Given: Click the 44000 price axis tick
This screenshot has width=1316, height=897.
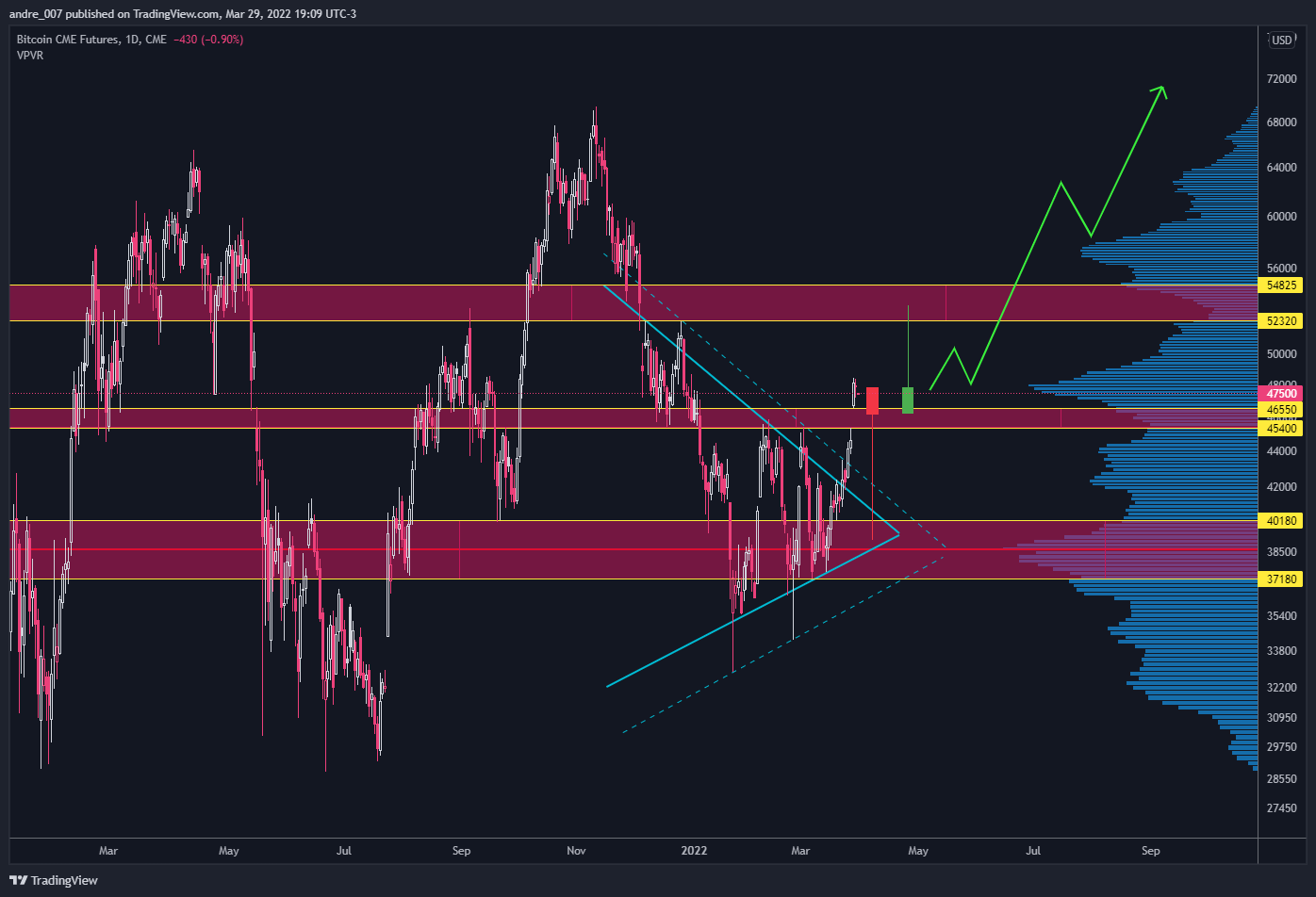Looking at the screenshot, I should (1282, 451).
